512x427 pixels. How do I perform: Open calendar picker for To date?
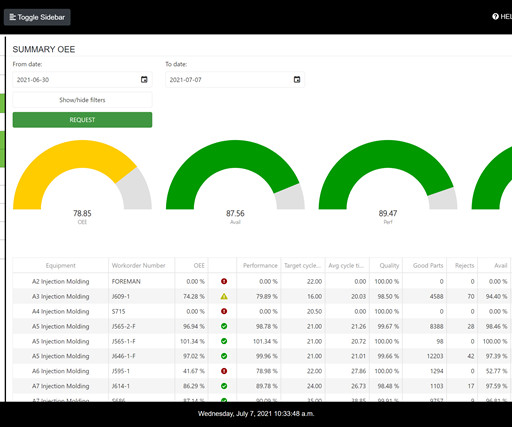point(297,79)
